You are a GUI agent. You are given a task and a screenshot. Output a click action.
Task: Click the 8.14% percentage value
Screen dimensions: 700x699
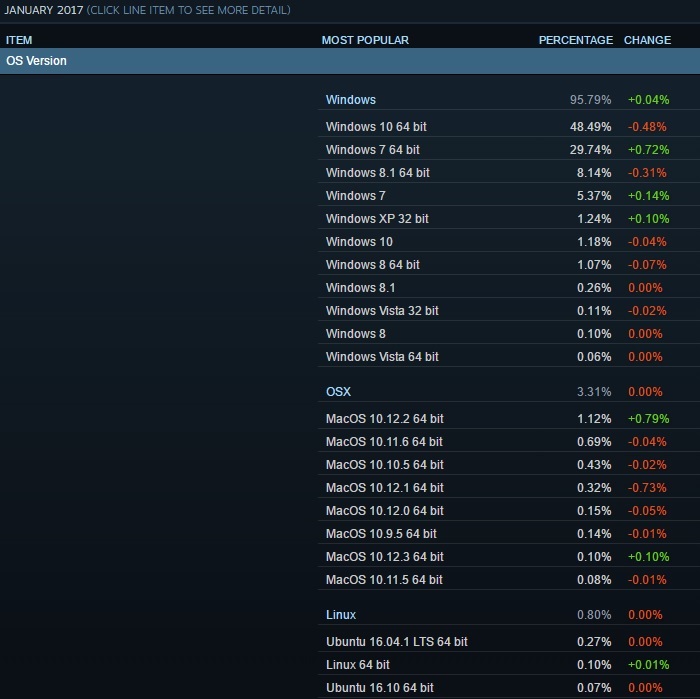pos(594,173)
